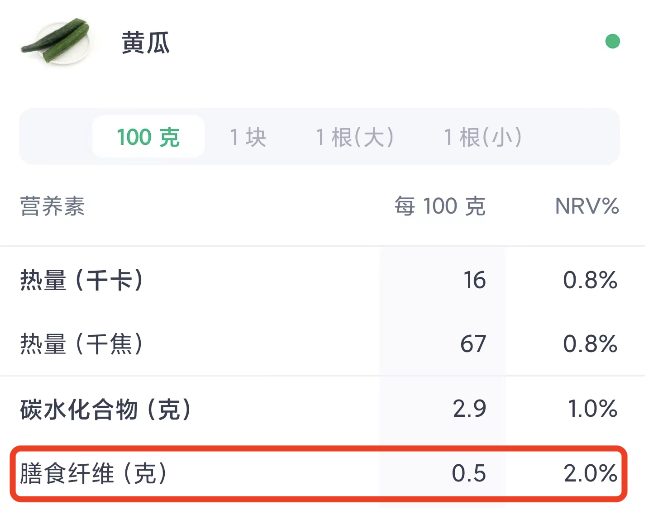
Task: Tap the cucumber food thumbnail image
Action: [x=58, y=41]
